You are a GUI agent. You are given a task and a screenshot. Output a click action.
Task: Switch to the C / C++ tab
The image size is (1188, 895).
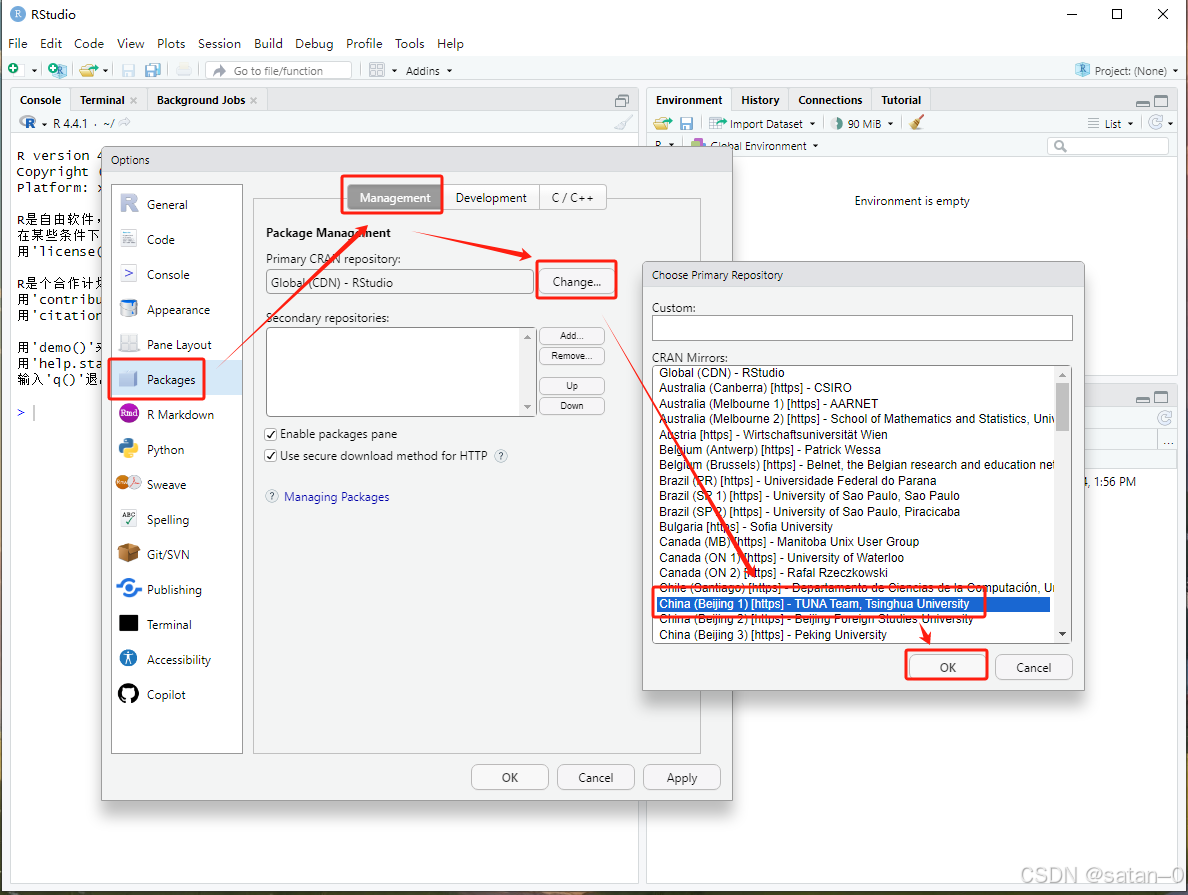pyautogui.click(x=573, y=198)
